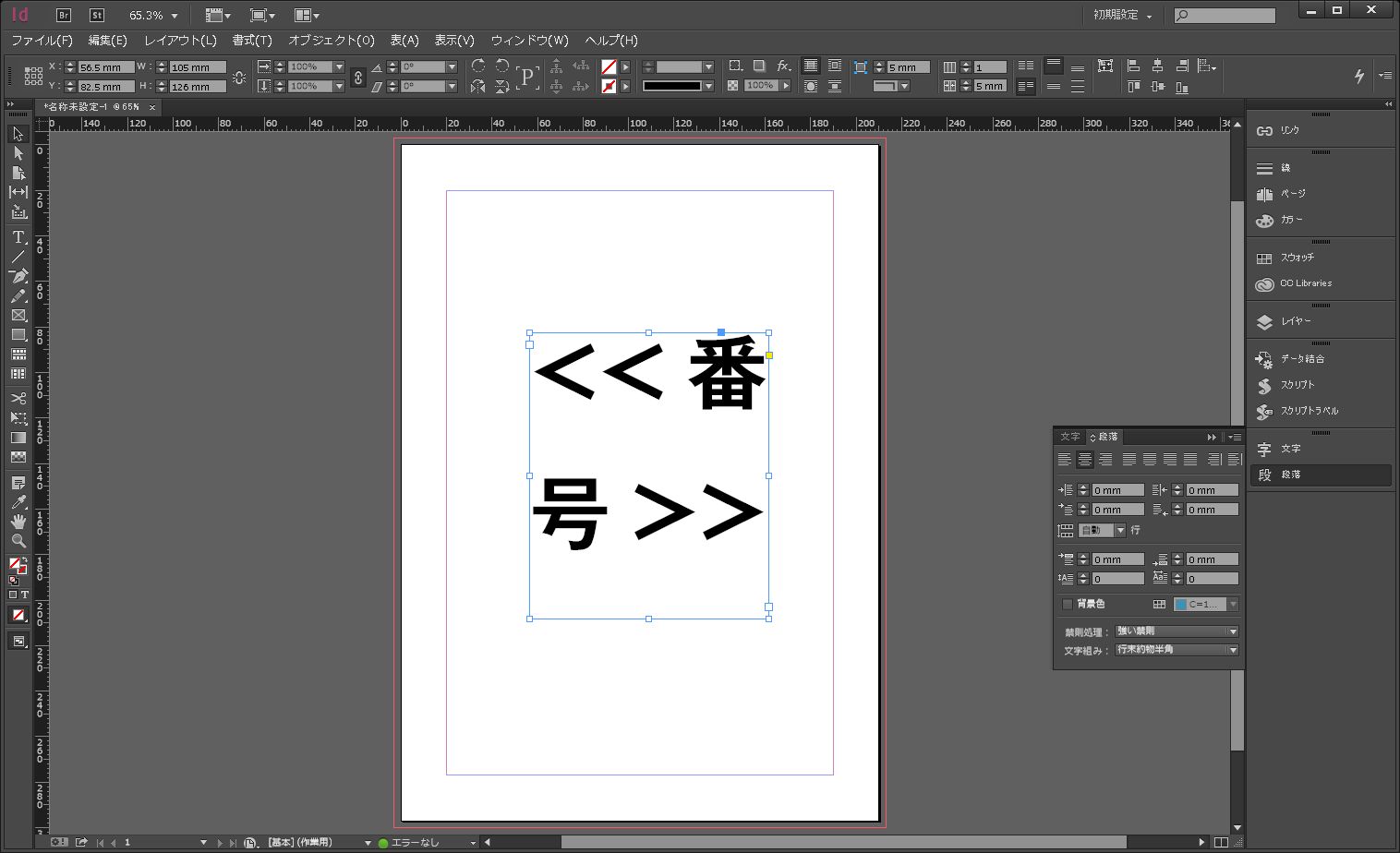The width and height of the screenshot is (1400, 853).
Task: Open the 書式(T) menu
Action: click(252, 41)
